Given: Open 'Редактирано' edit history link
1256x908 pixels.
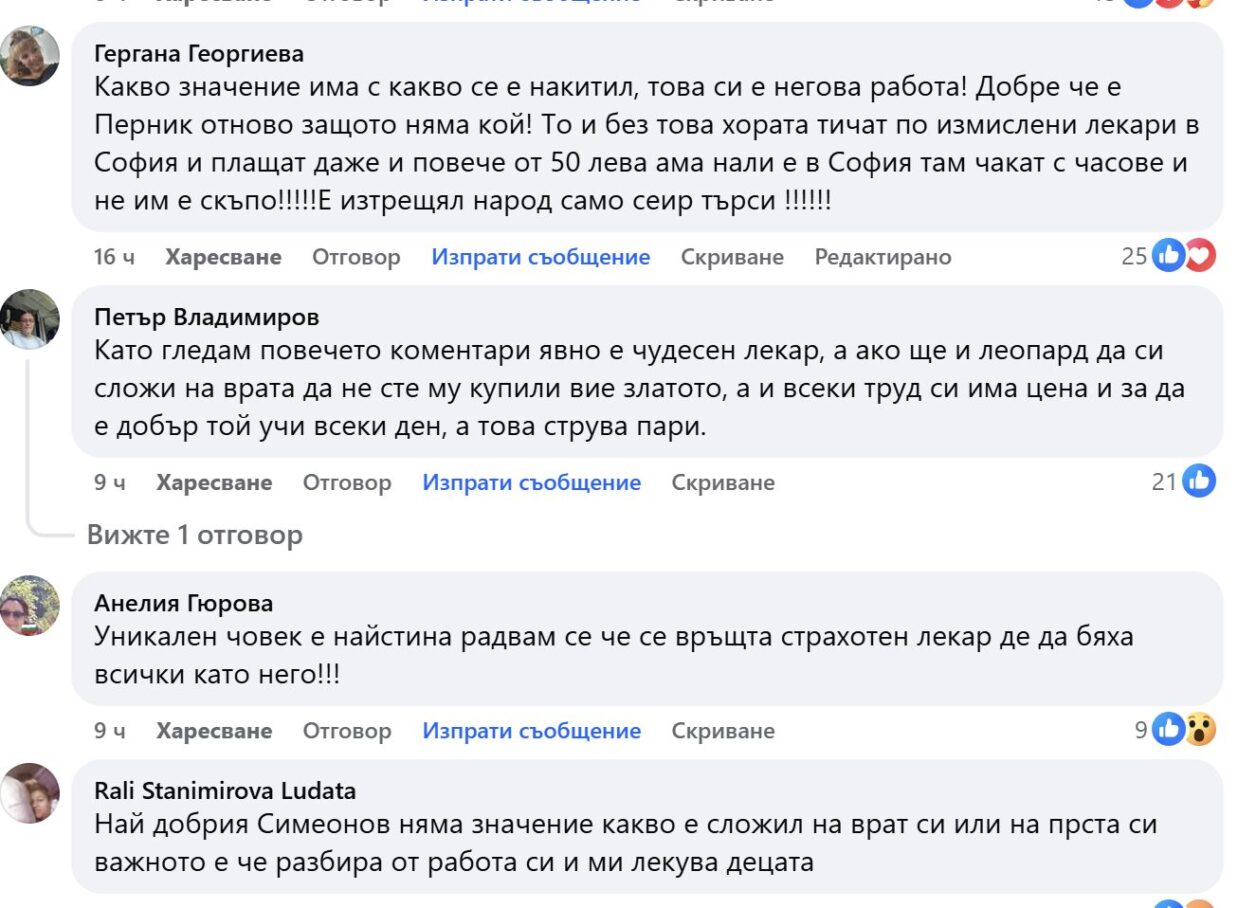Looking at the screenshot, I should point(883,257).
